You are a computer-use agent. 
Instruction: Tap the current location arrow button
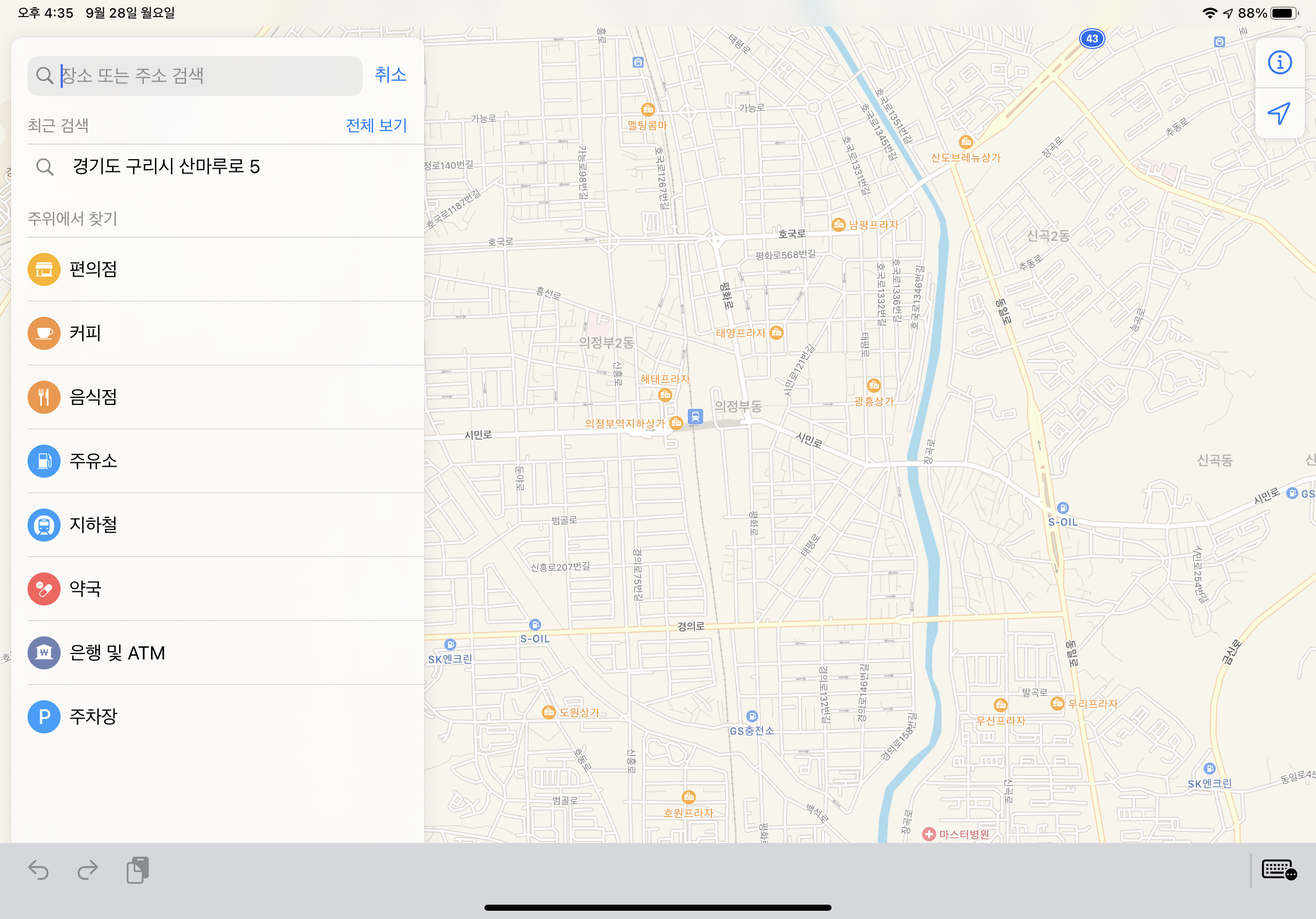pyautogui.click(x=1279, y=113)
